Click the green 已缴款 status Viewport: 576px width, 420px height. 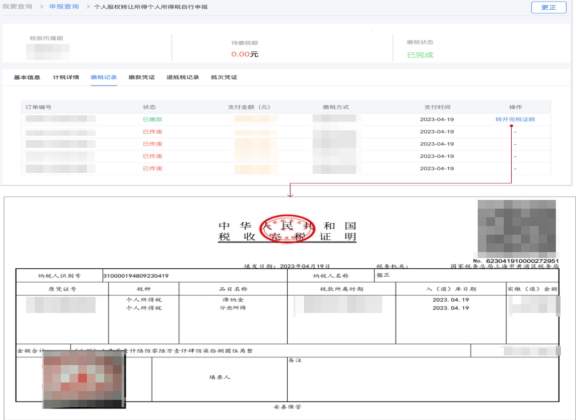tap(152, 119)
